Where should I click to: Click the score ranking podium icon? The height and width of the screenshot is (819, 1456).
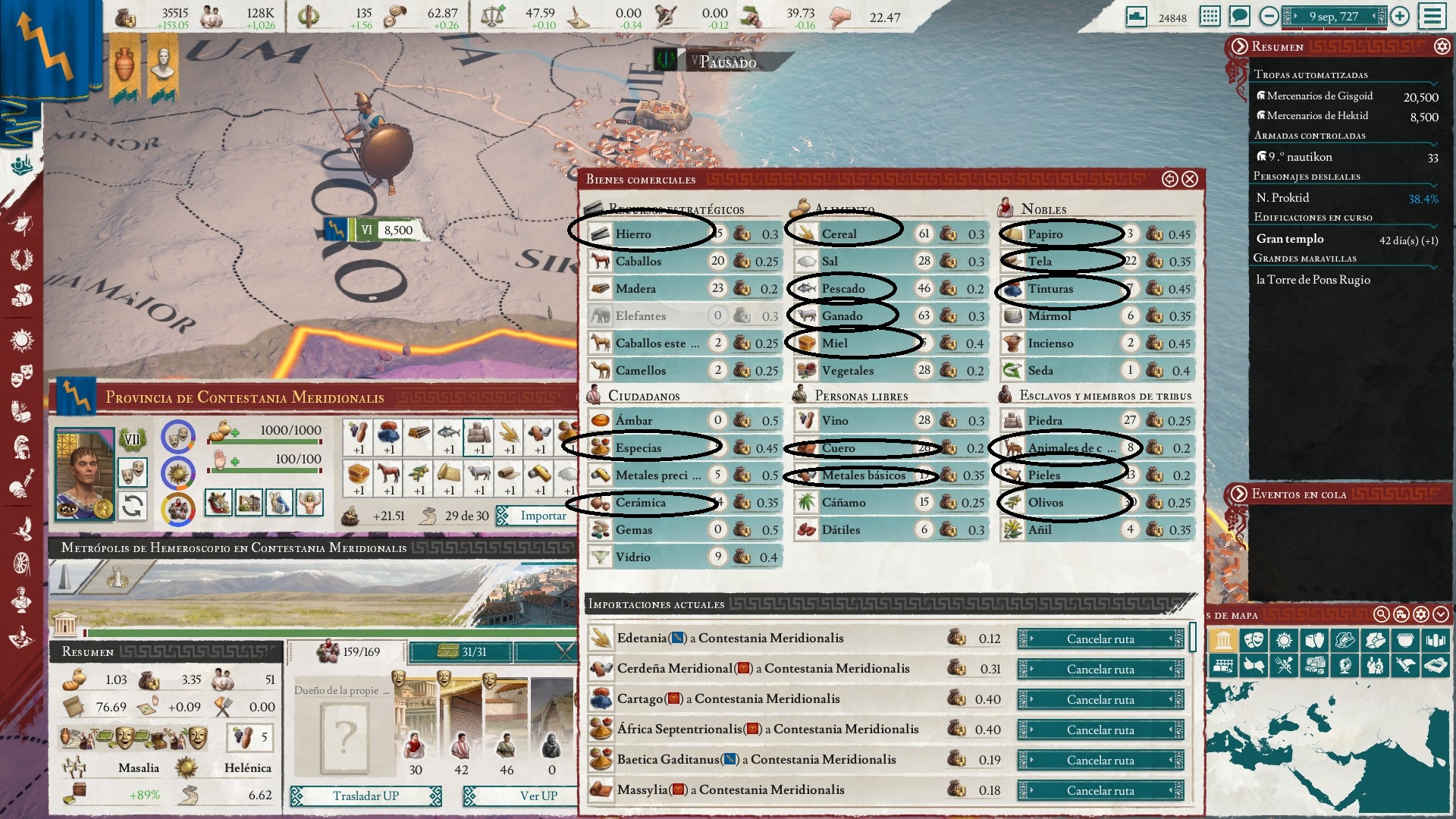(x=1136, y=16)
